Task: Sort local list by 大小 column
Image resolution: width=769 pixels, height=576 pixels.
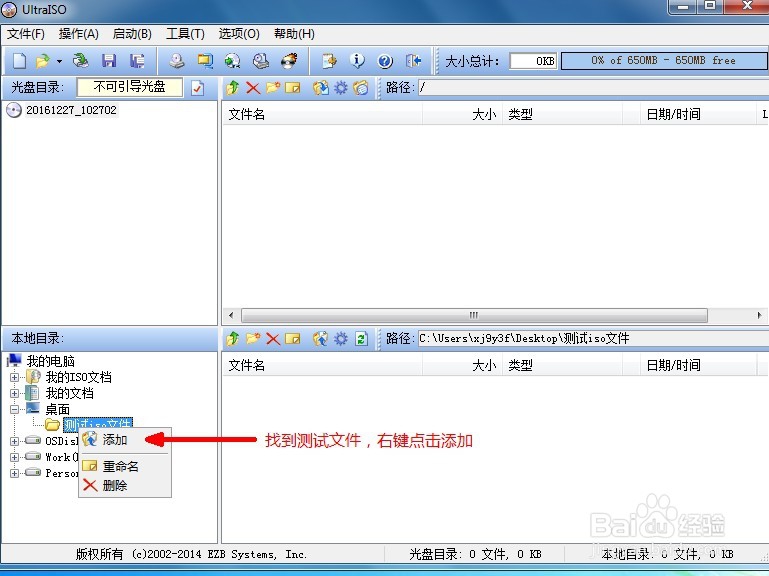Action: (x=462, y=366)
